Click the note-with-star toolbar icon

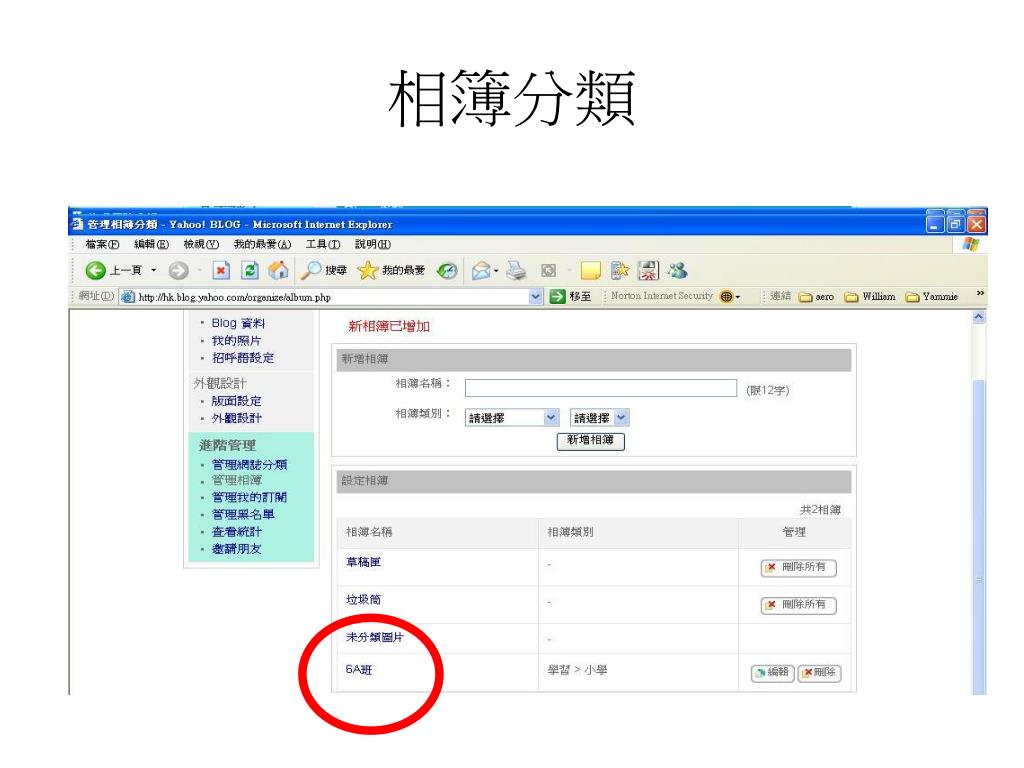[619, 270]
